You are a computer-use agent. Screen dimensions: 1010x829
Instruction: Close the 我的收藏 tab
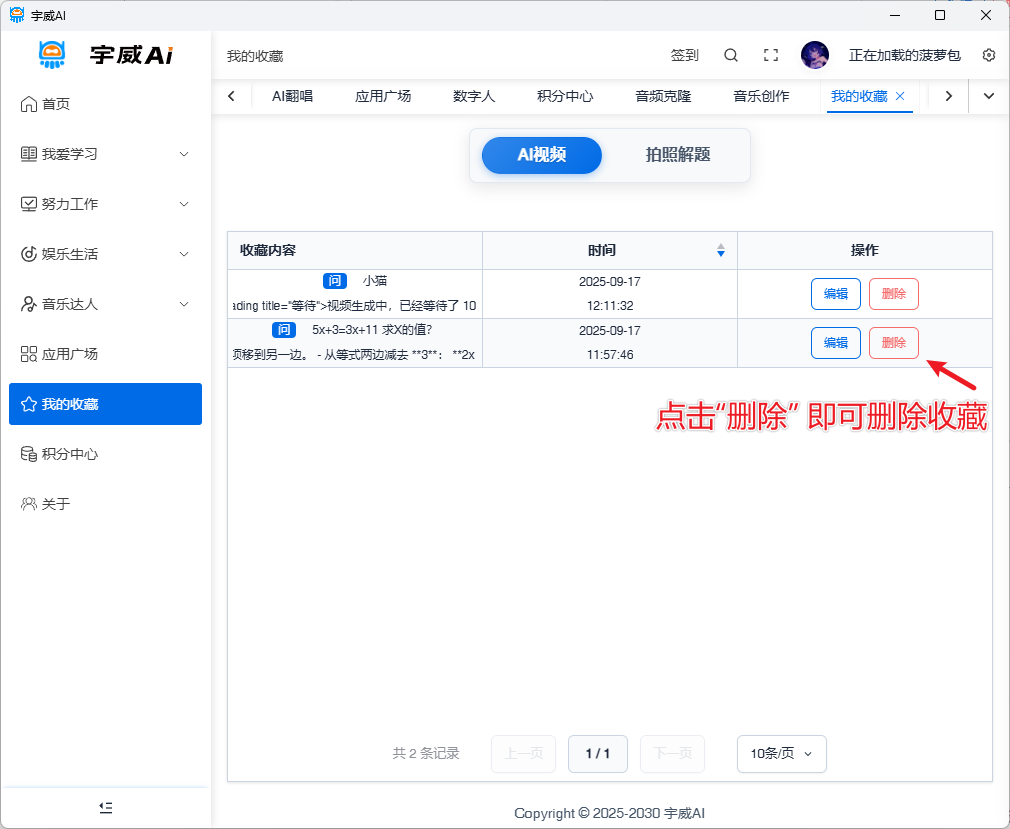pos(900,96)
